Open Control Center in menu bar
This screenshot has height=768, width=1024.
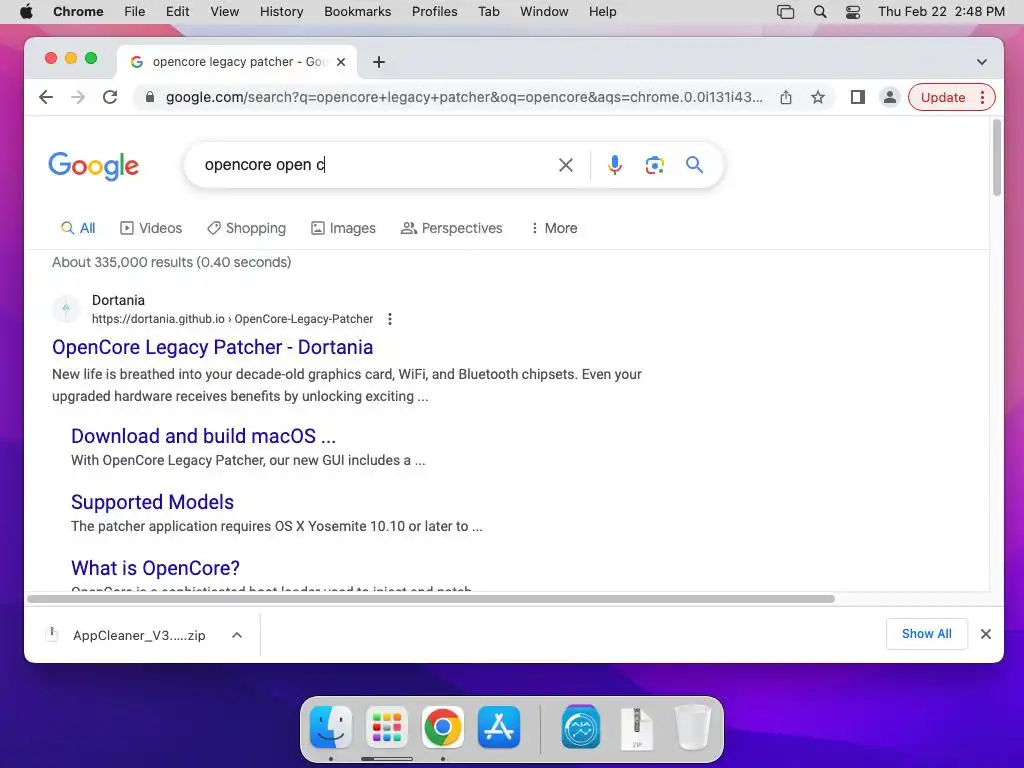click(x=852, y=12)
